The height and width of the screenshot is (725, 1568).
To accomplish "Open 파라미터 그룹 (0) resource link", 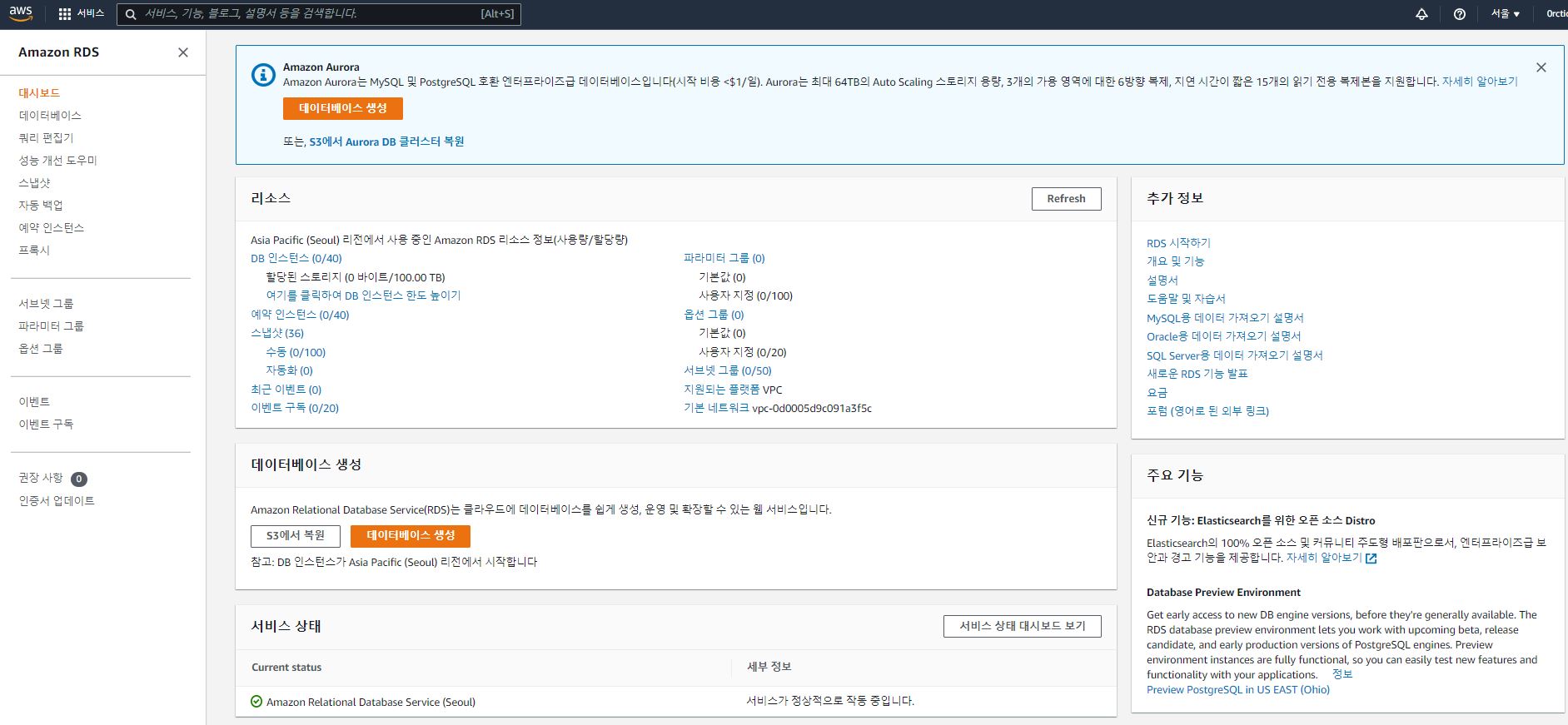I will point(724,259).
